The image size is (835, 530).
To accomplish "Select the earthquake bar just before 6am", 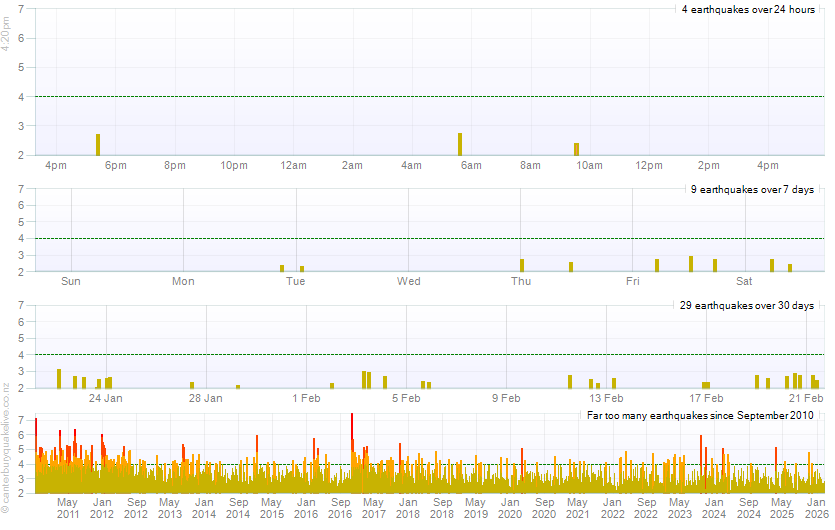I will [x=460, y=143].
